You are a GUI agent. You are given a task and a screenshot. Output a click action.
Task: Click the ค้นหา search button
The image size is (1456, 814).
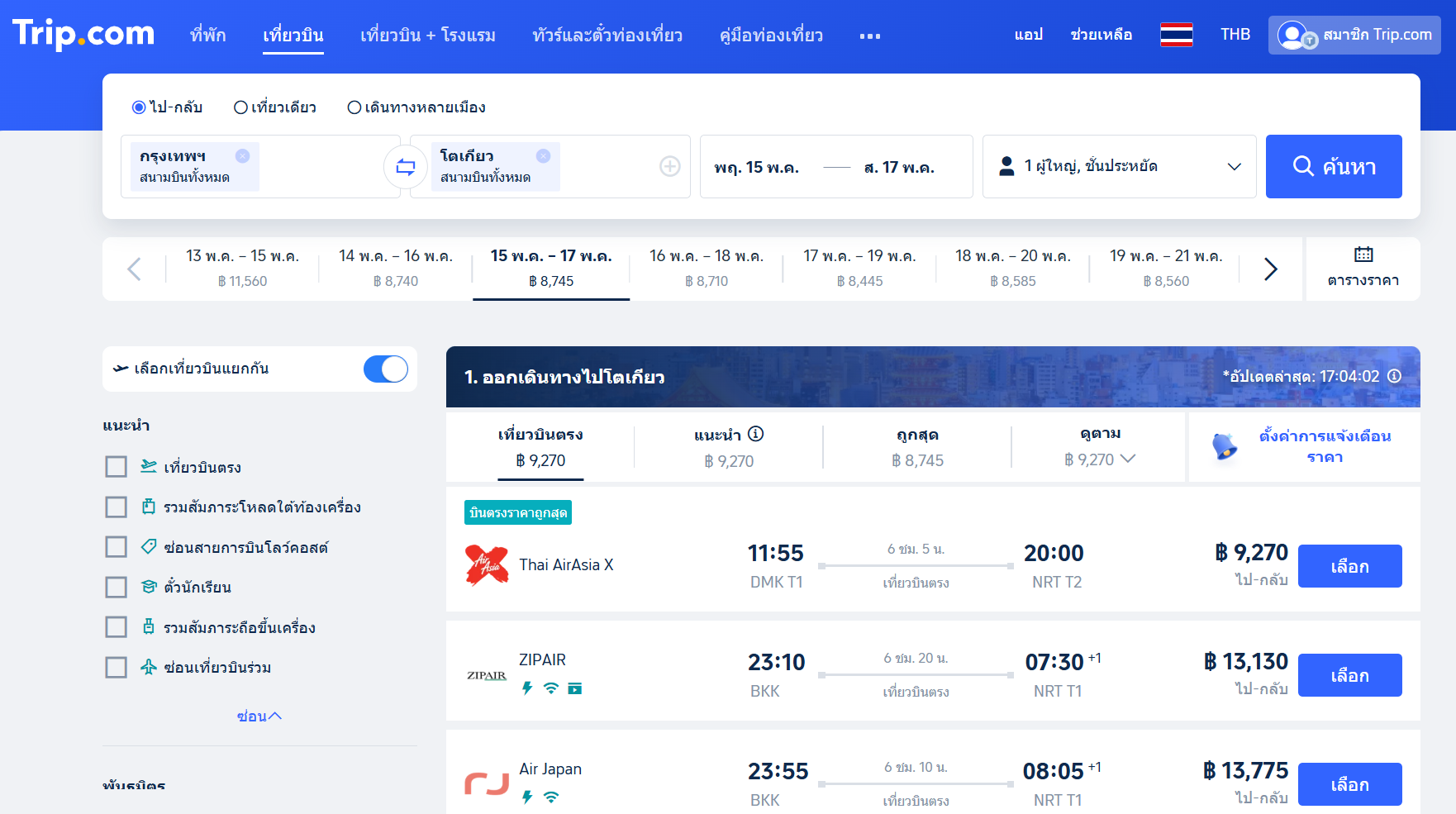[x=1334, y=166]
